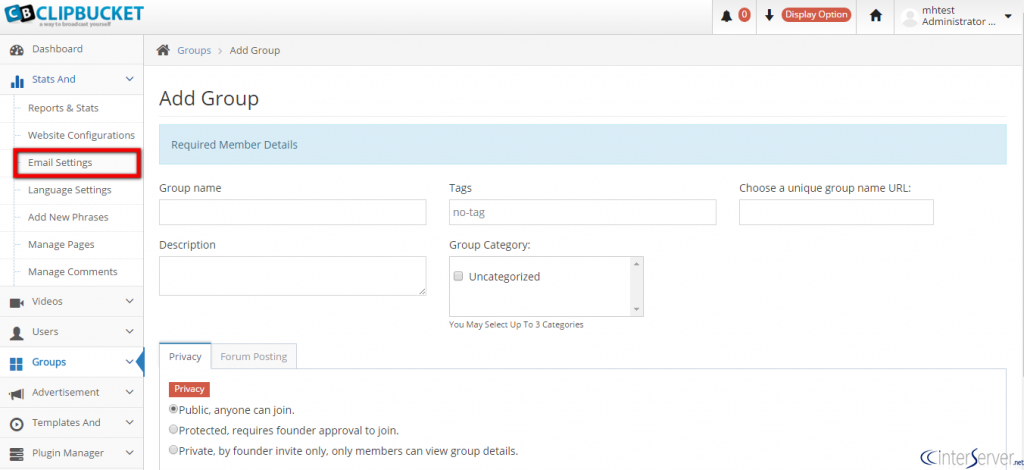This screenshot has width=1024, height=470.
Task: Click the Plugin Manager server icon
Action: click(x=18, y=454)
